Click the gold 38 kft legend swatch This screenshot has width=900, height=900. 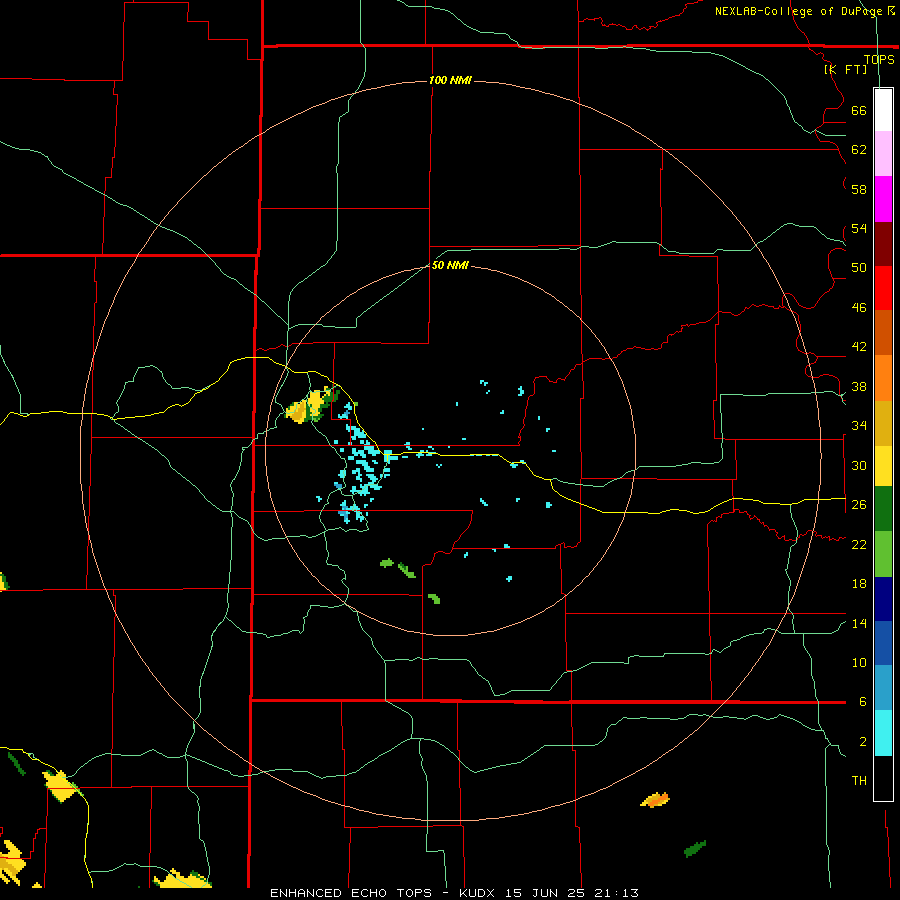point(883,423)
